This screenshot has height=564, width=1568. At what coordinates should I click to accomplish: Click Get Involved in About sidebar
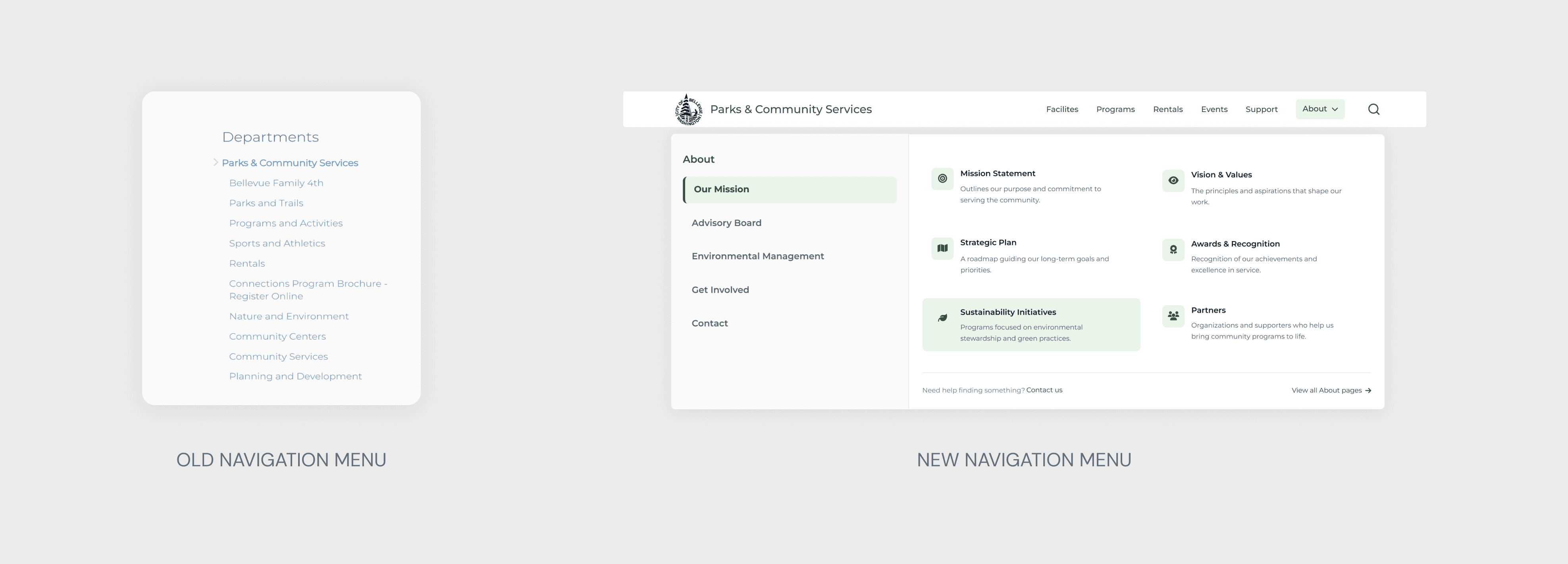point(720,290)
